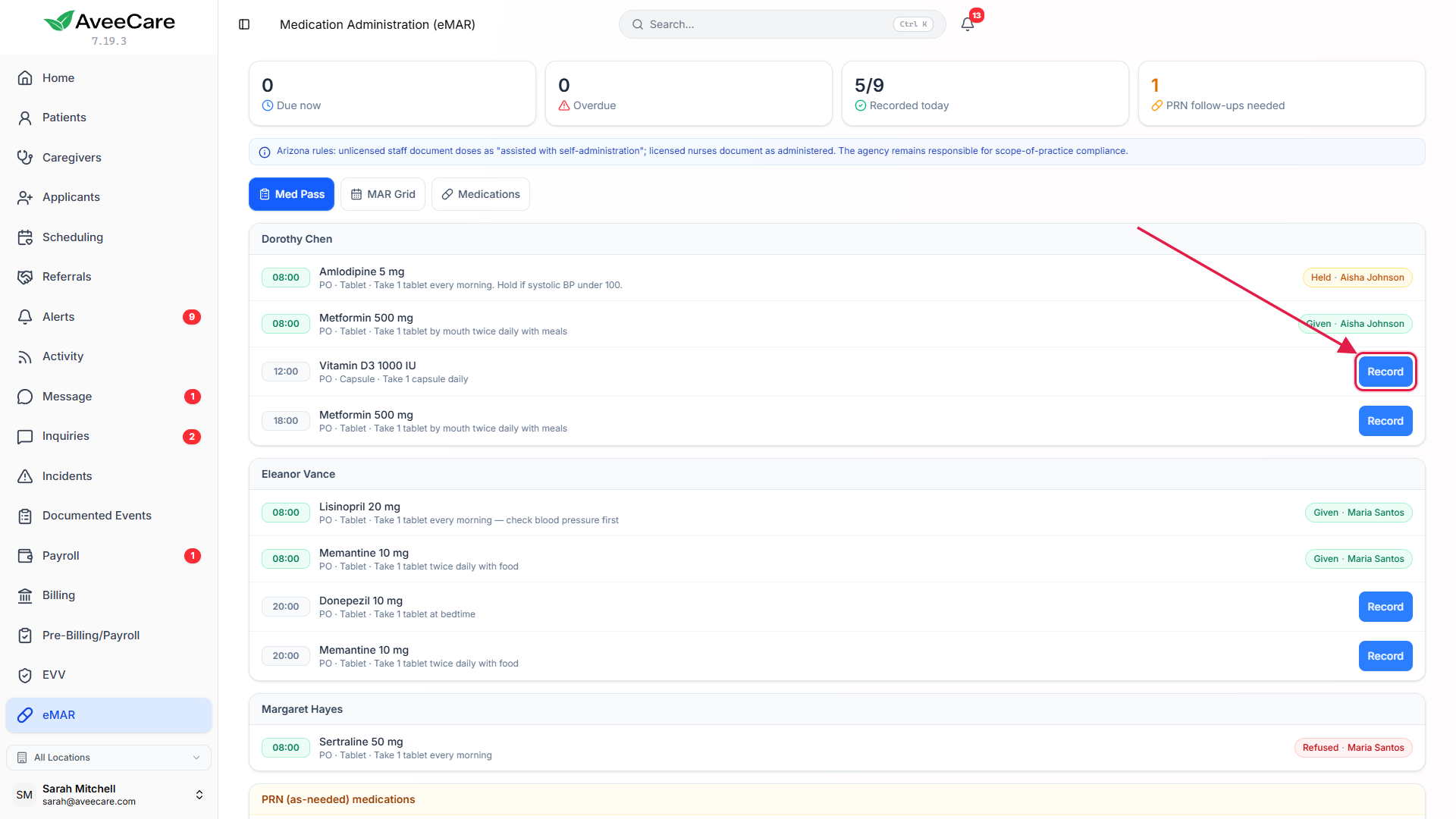This screenshot has height=819, width=1456.
Task: Open Caregivers section
Action: tap(108, 158)
